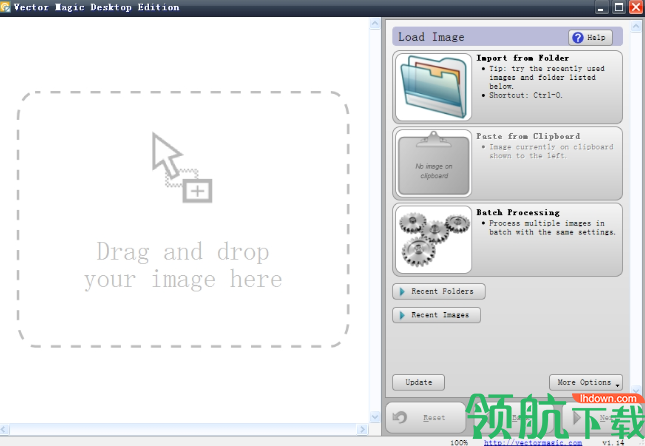The height and width of the screenshot is (446, 645).
Task: Click the drag and drop image area
Action: click(x=183, y=219)
